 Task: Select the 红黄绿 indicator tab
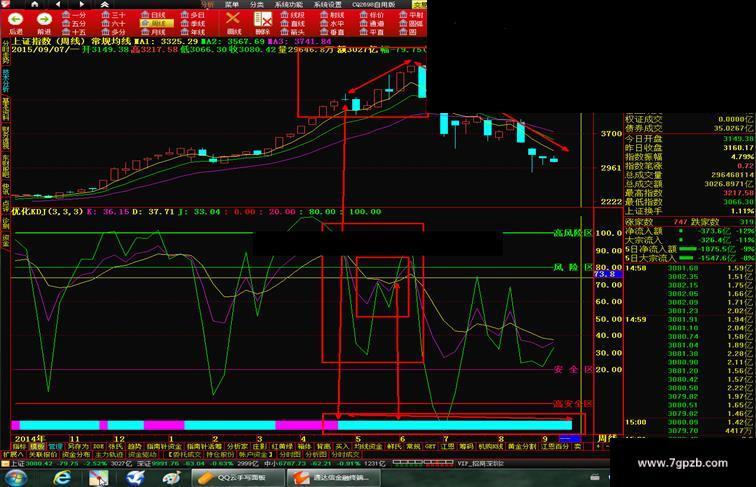coord(283,446)
